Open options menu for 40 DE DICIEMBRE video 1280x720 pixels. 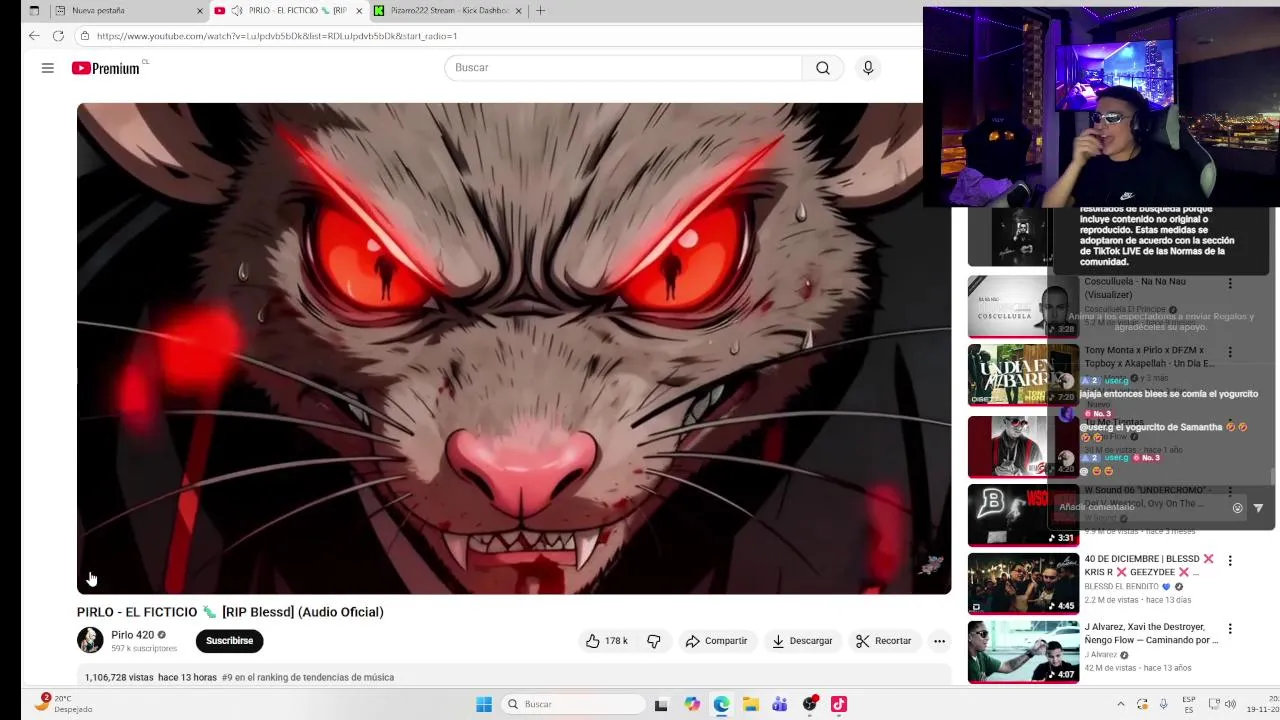(1230, 560)
